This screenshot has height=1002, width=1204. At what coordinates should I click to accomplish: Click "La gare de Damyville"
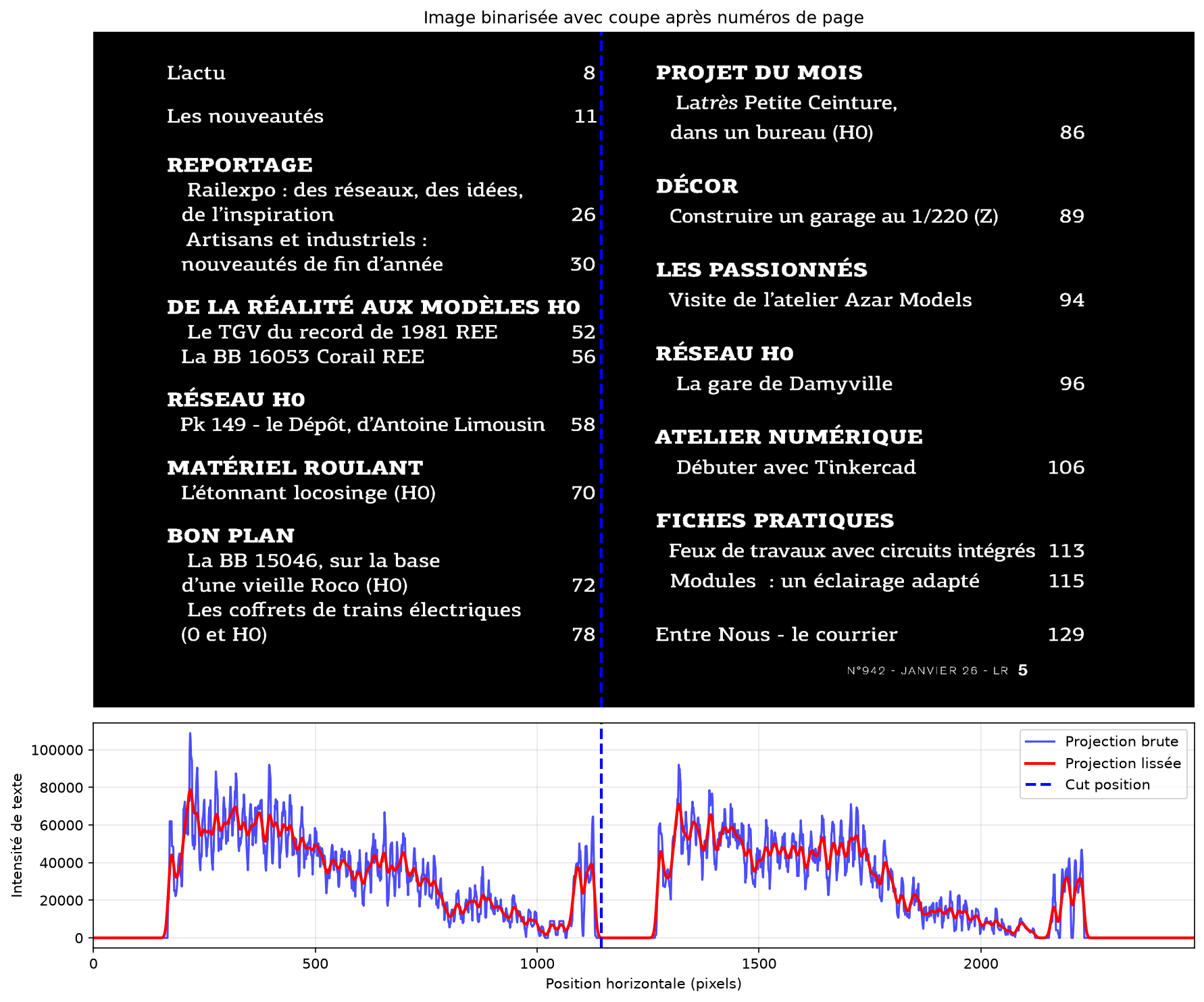[x=784, y=384]
